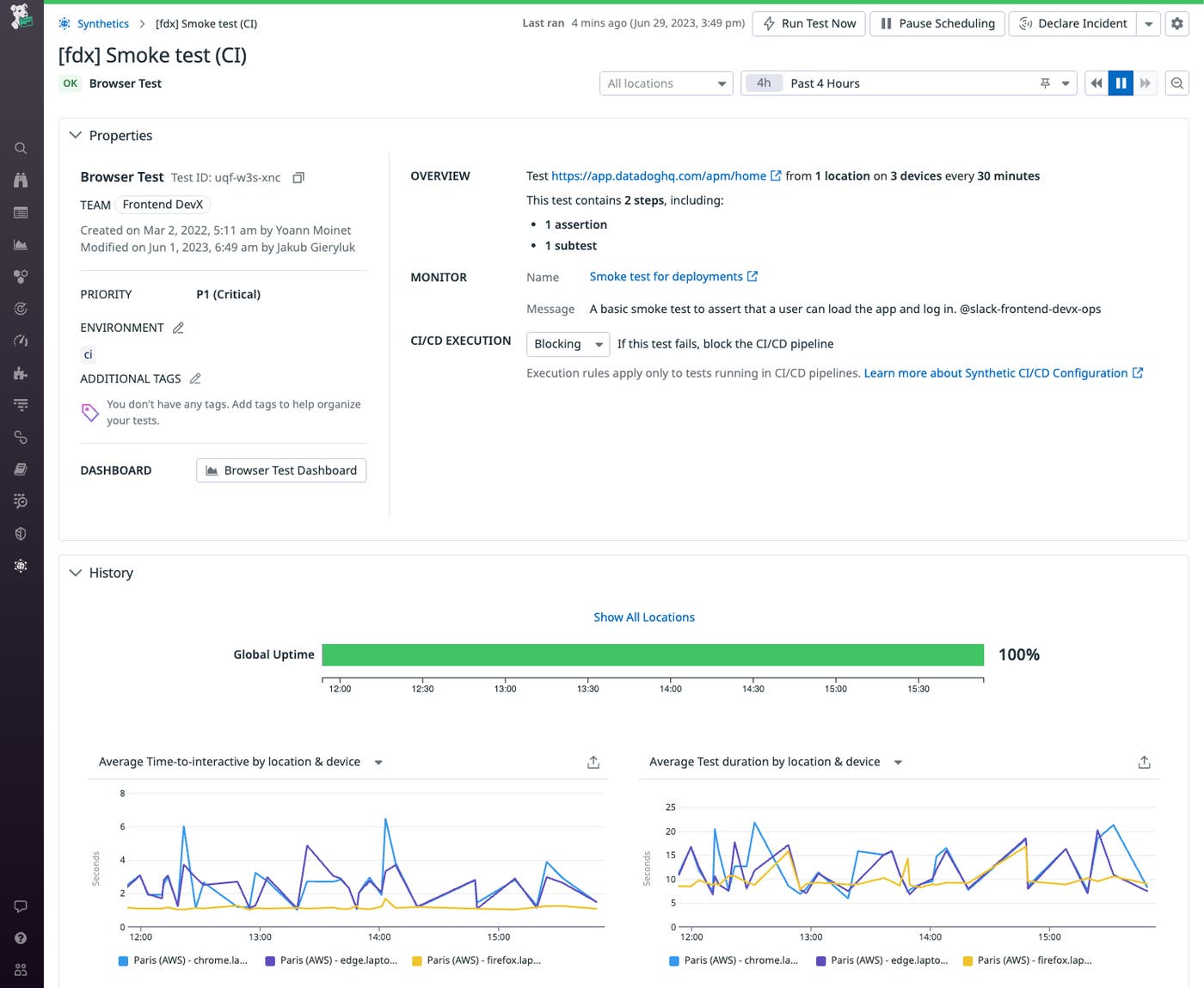1204x988 pixels.
Task: Export the Average Test duration chart
Action: (1144, 762)
